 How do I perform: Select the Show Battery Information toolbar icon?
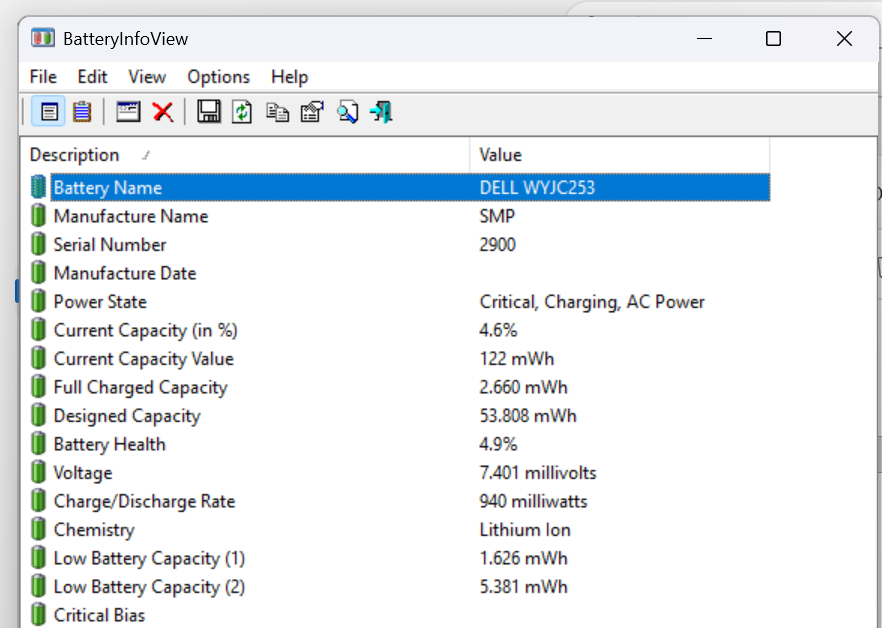tap(49, 111)
